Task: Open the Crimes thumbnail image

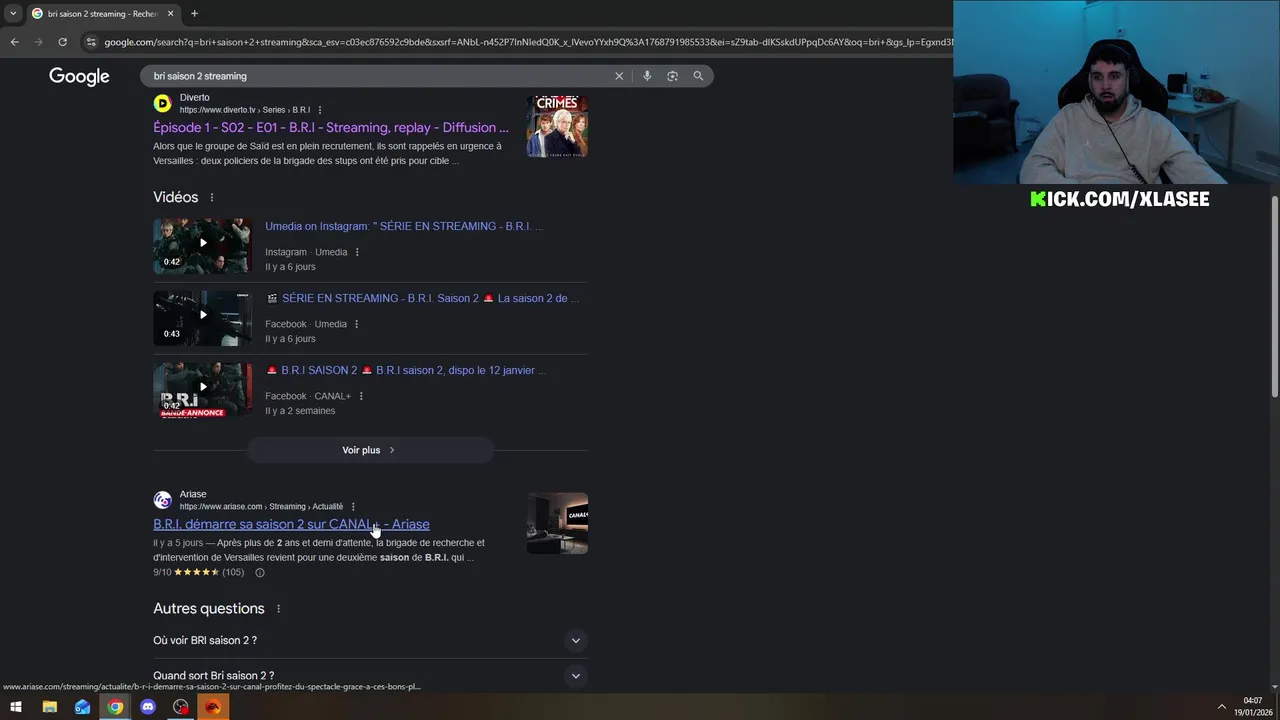Action: [557, 126]
